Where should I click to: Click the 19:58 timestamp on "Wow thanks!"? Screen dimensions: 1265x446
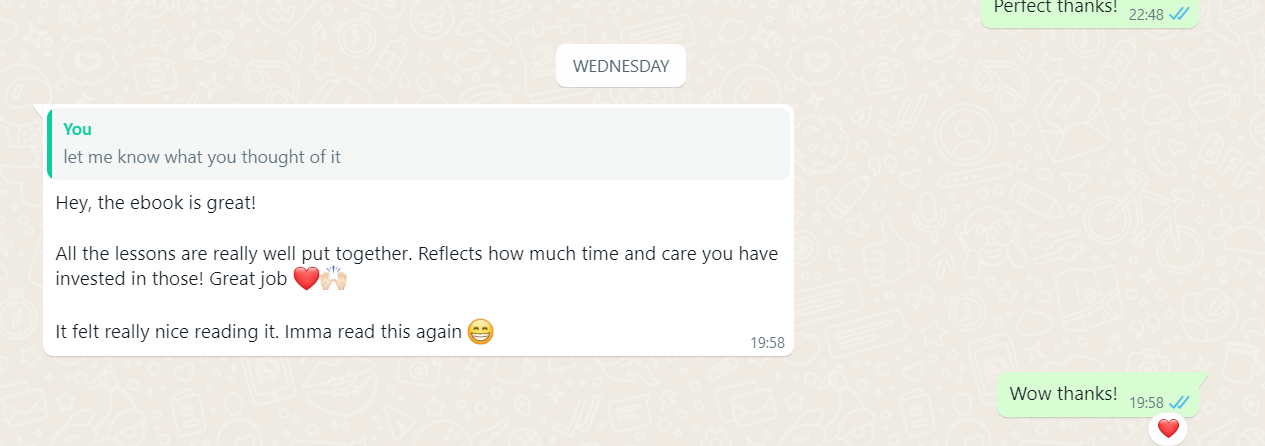click(1146, 402)
